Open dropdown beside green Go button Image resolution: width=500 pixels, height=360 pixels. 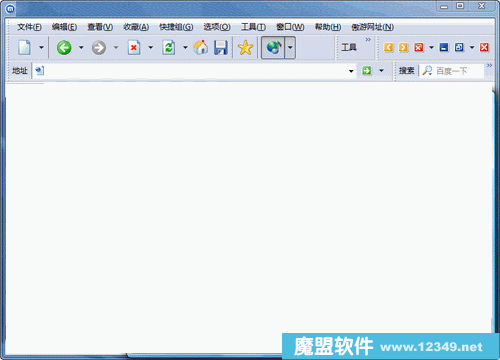(381, 71)
